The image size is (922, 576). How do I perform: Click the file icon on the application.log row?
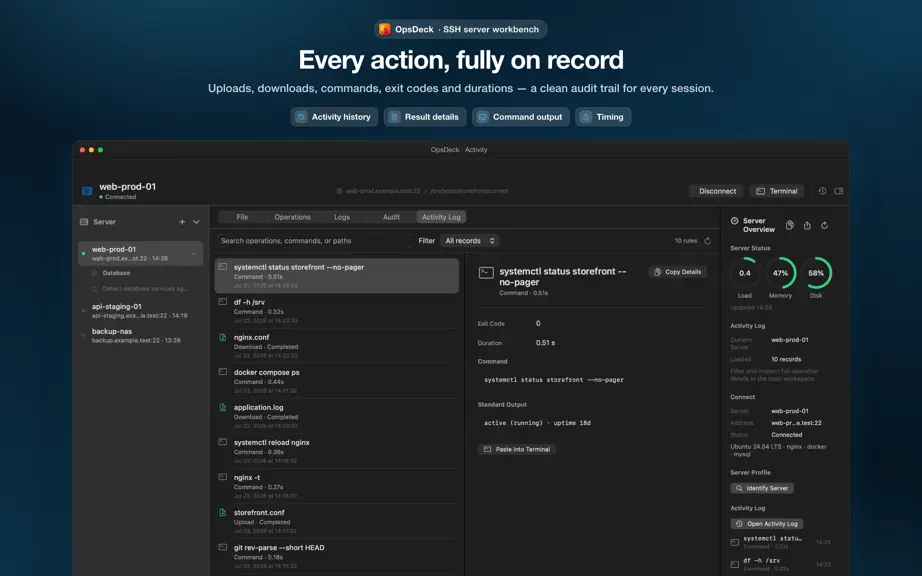point(223,407)
